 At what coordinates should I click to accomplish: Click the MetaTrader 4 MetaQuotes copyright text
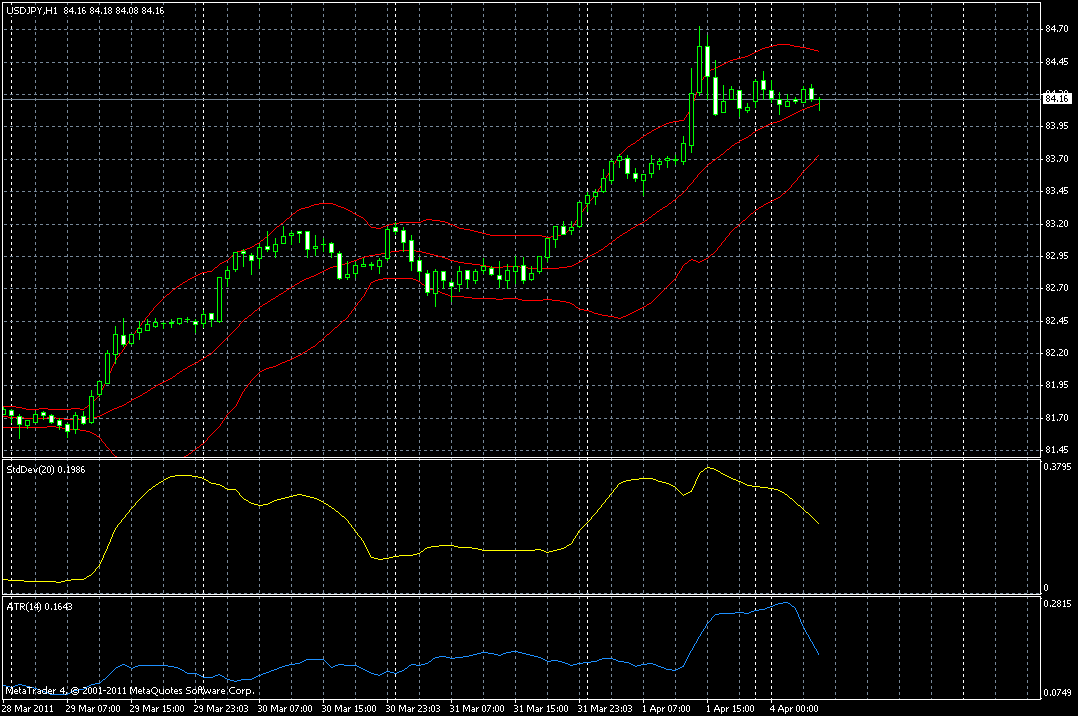130,690
